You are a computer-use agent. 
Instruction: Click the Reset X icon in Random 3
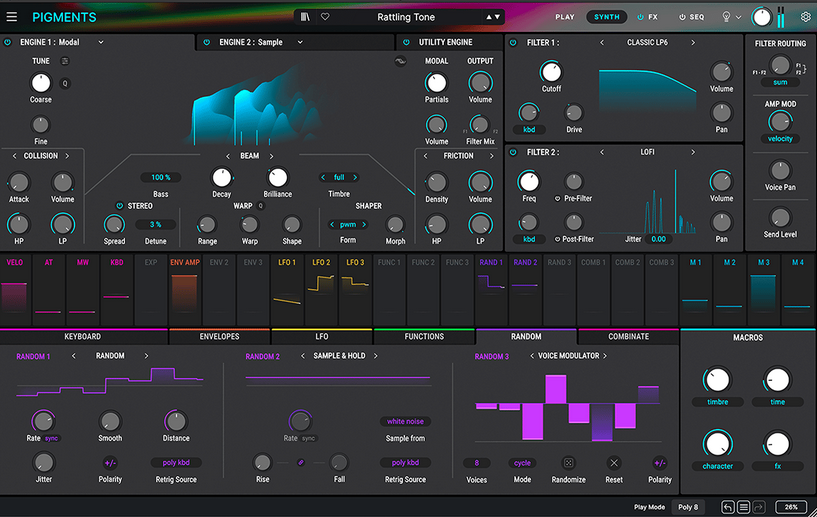614,463
